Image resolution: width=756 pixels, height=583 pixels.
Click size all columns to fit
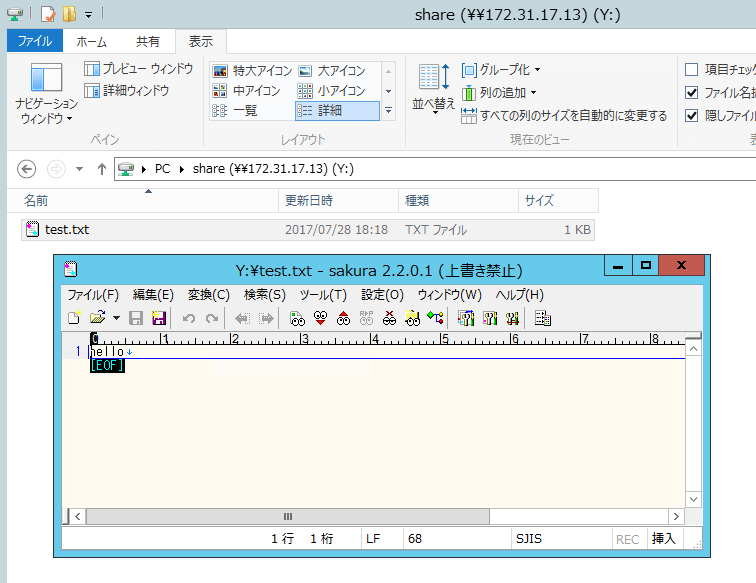564,116
